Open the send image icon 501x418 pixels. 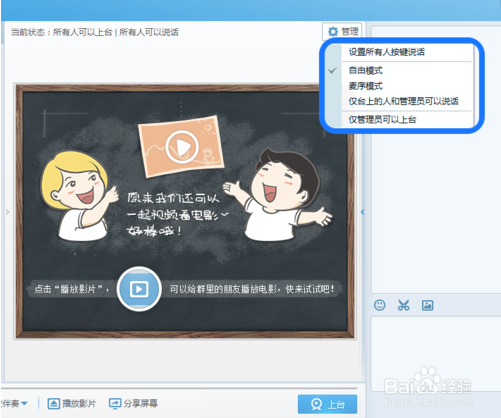click(x=427, y=305)
